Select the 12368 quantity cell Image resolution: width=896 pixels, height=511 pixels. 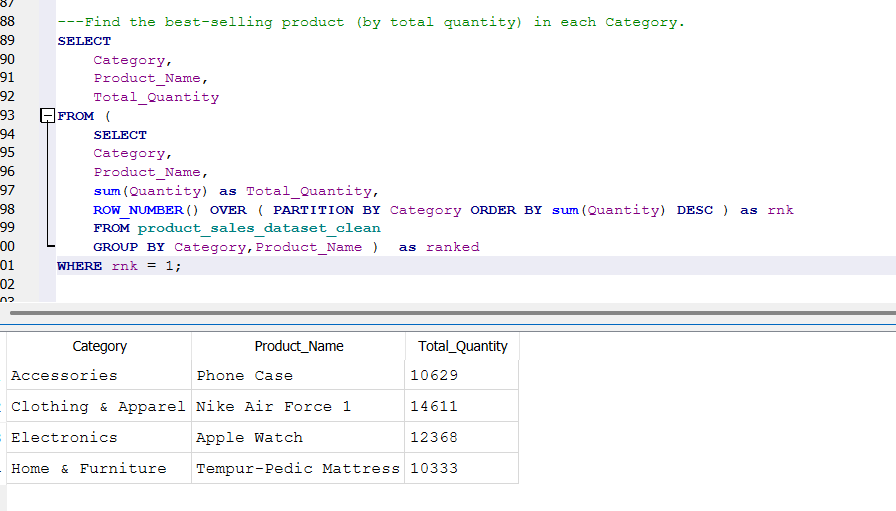point(462,437)
